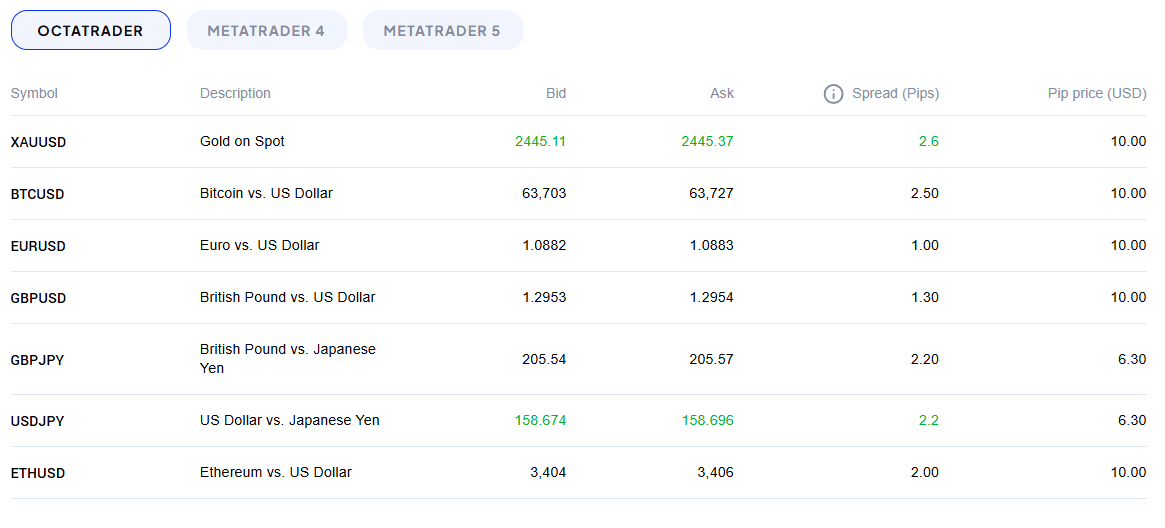The width and height of the screenshot is (1165, 528).
Task: Click the EURUSD spread 1.00
Action: [x=925, y=245]
